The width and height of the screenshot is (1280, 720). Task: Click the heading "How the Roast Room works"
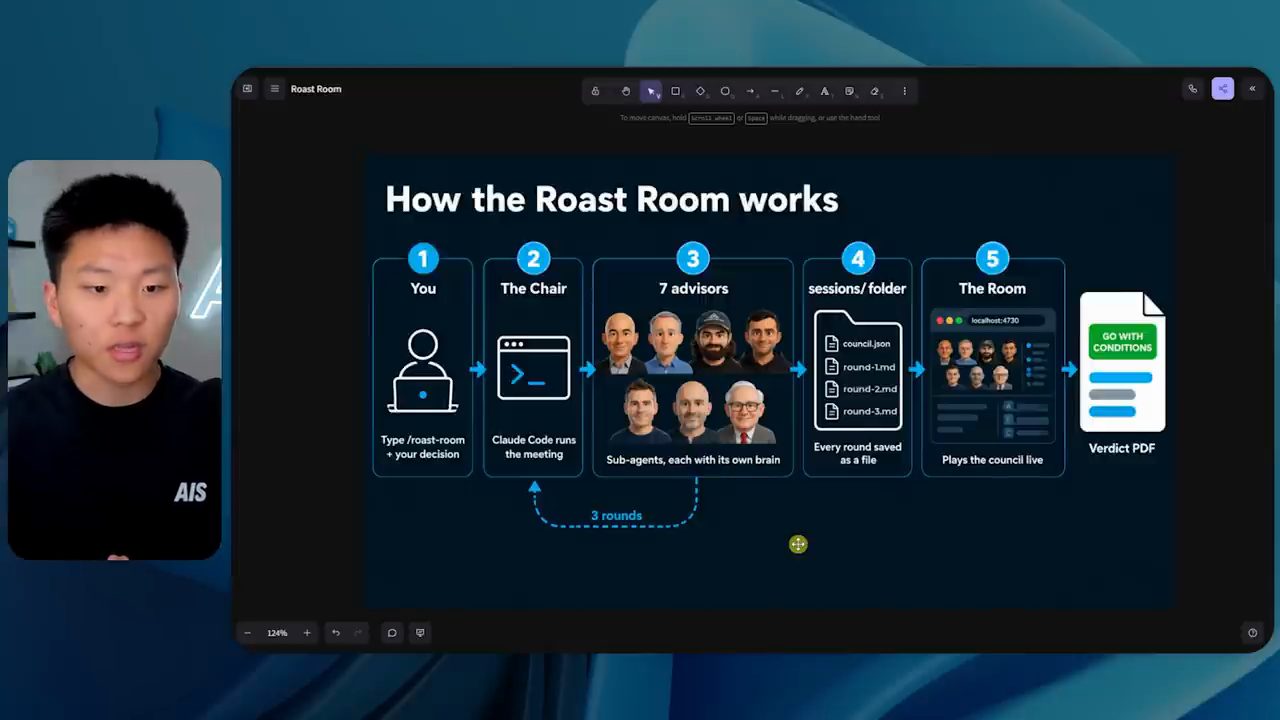click(612, 199)
